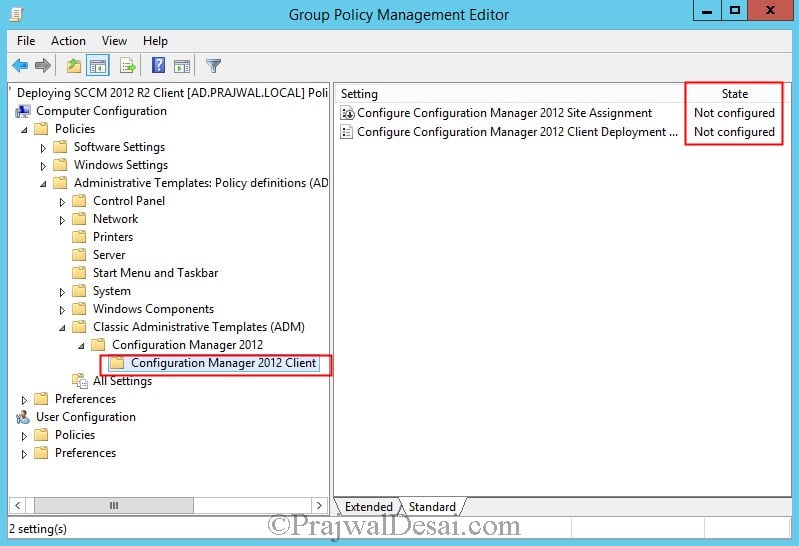Image resolution: width=799 pixels, height=546 pixels.
Task: Click the Client Deployment policy setting icon
Action: (x=347, y=132)
